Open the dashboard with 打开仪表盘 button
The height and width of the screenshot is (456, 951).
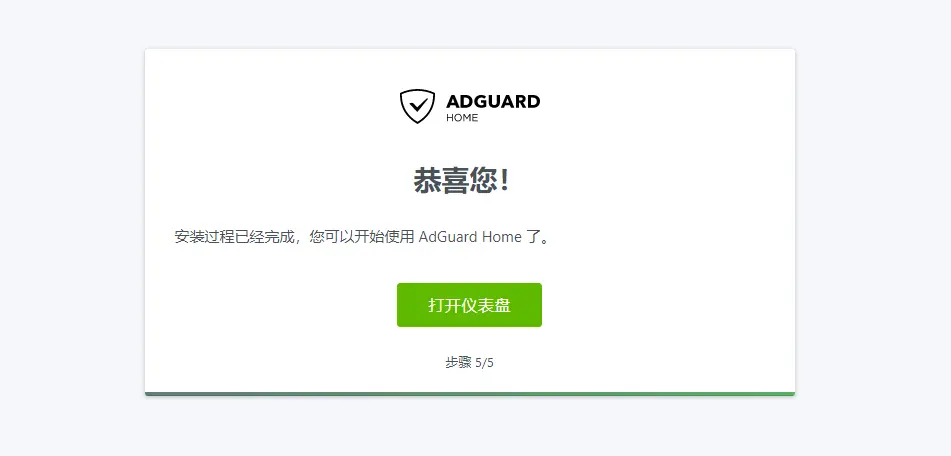(469, 305)
